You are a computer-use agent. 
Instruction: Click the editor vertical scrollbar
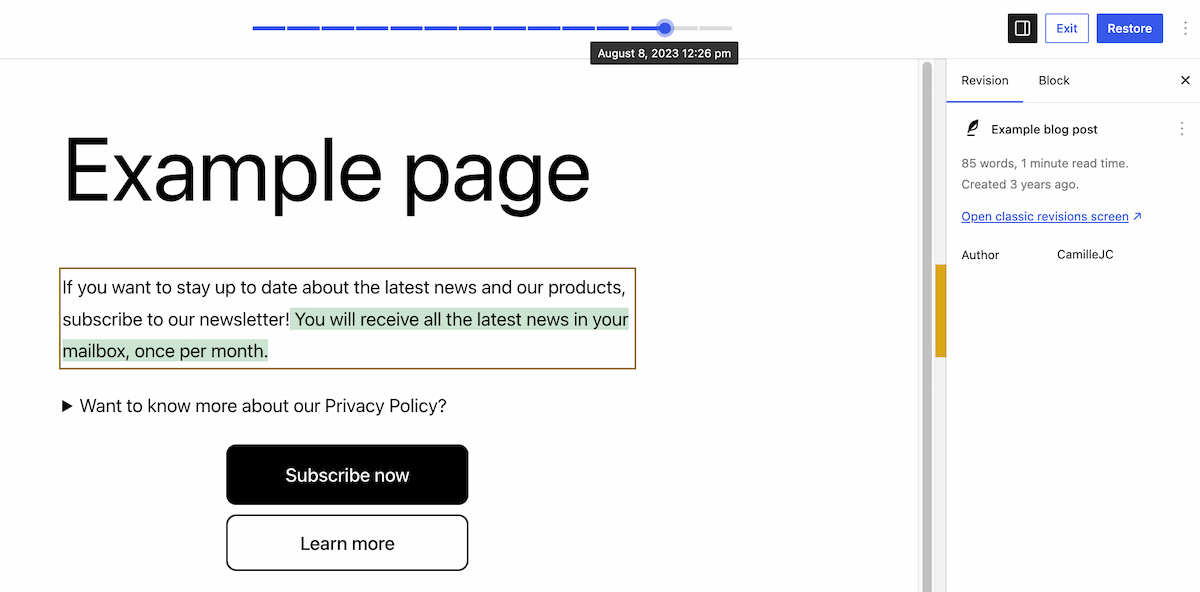927,326
